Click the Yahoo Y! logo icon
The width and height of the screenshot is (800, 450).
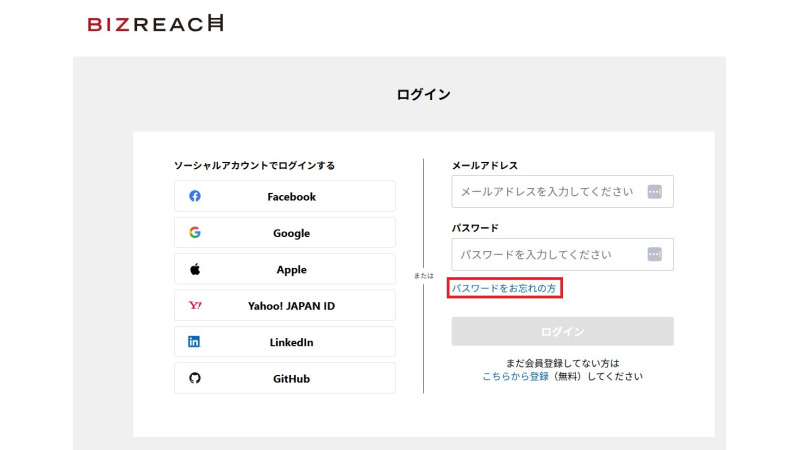(195, 306)
